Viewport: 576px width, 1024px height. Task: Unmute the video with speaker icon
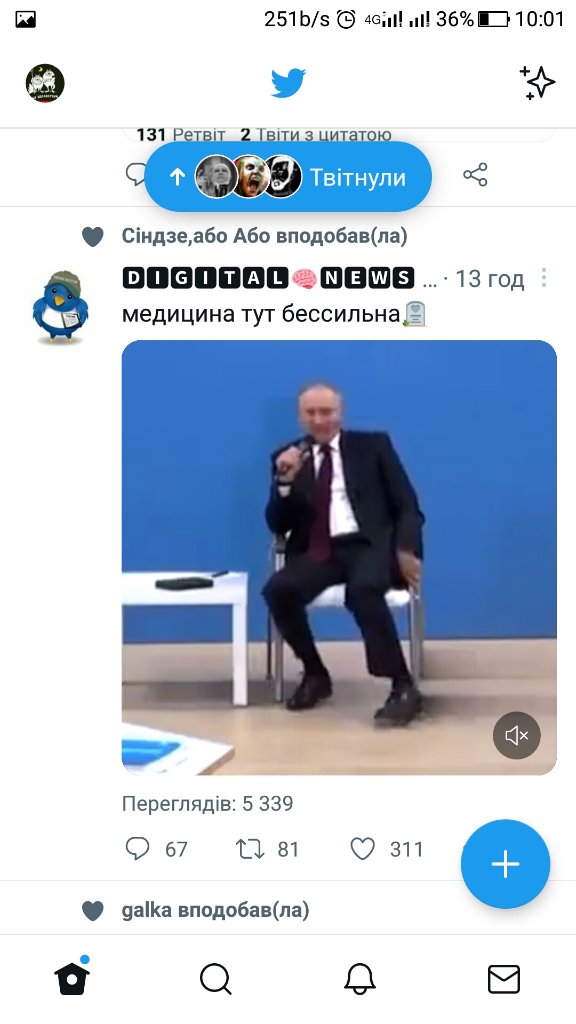coord(517,735)
